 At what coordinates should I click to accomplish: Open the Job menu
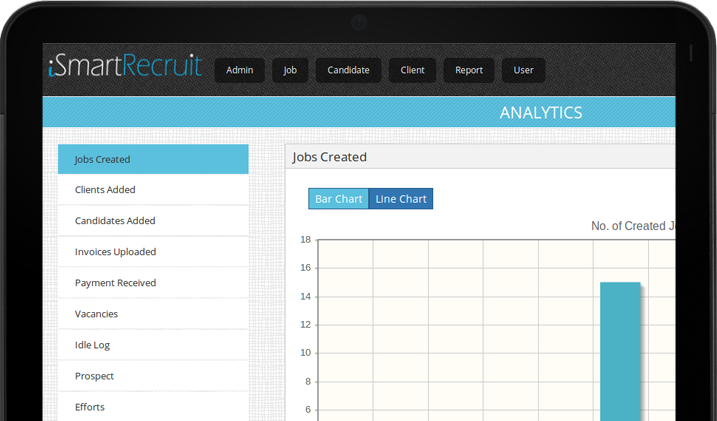point(290,70)
